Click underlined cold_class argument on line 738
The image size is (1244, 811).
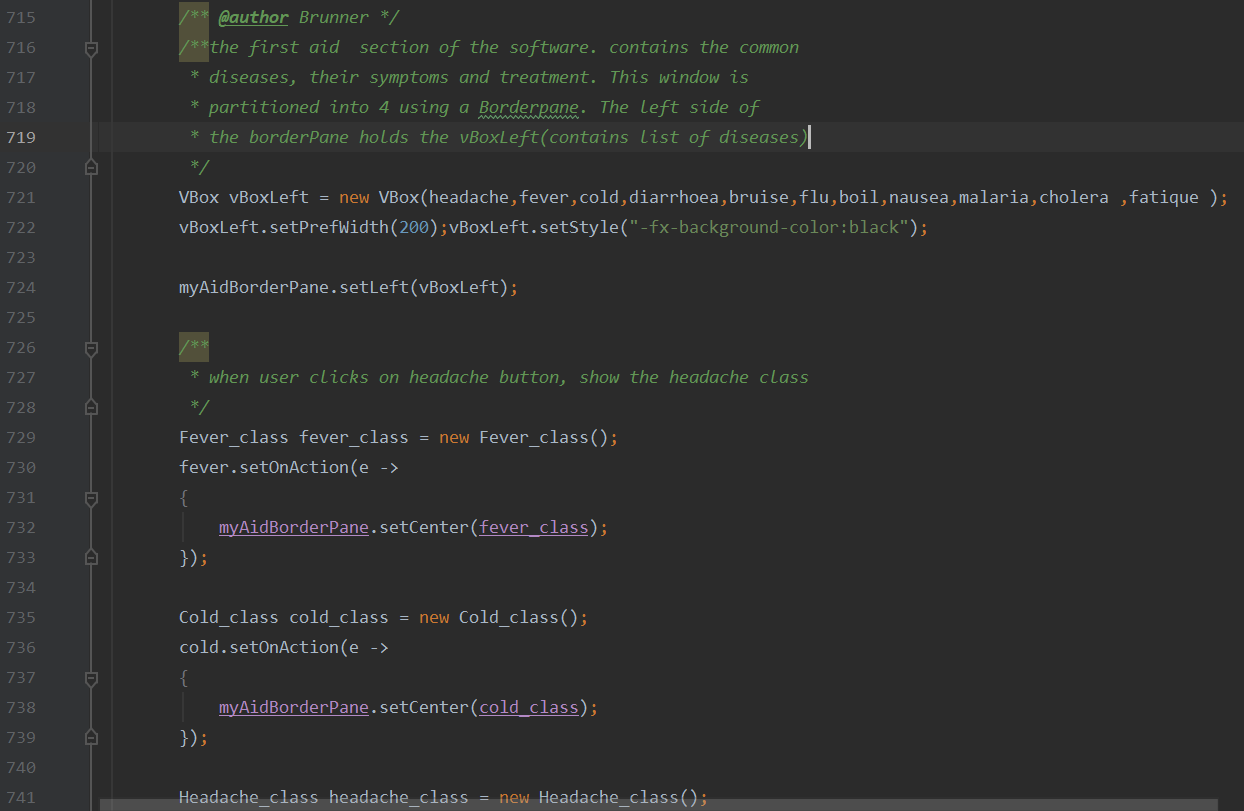click(x=529, y=707)
